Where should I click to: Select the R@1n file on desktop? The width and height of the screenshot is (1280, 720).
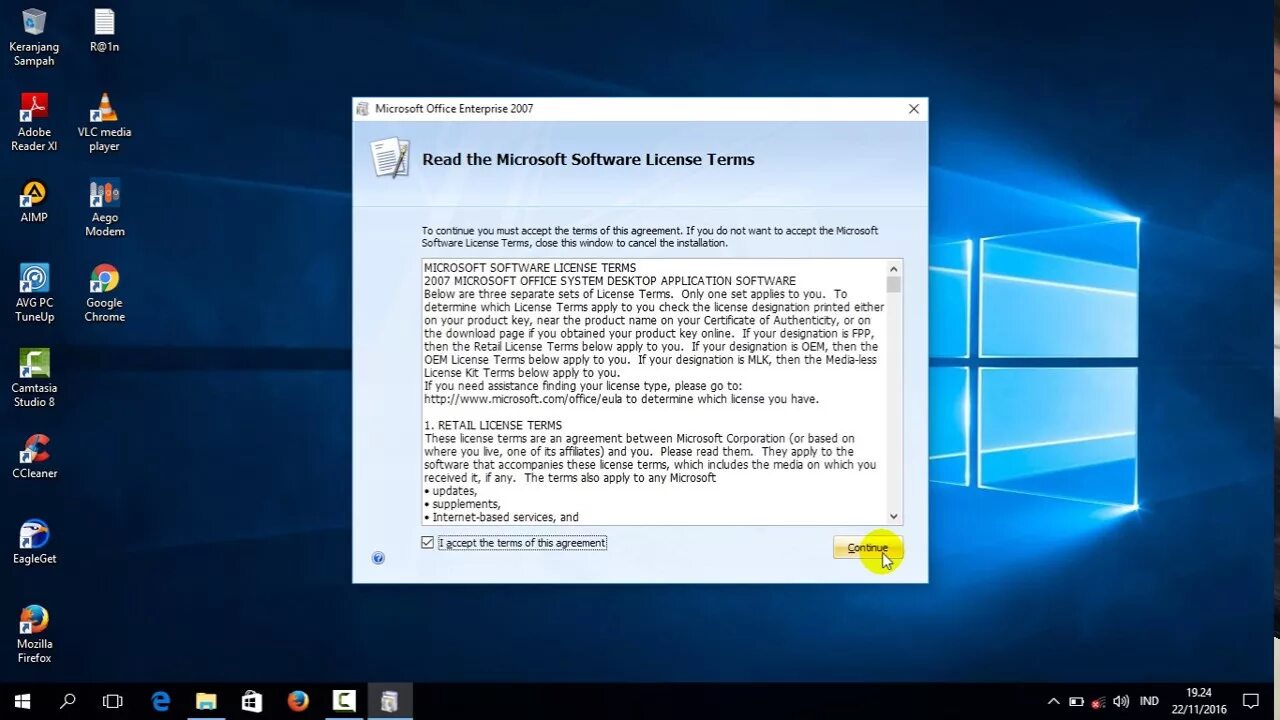(x=104, y=30)
